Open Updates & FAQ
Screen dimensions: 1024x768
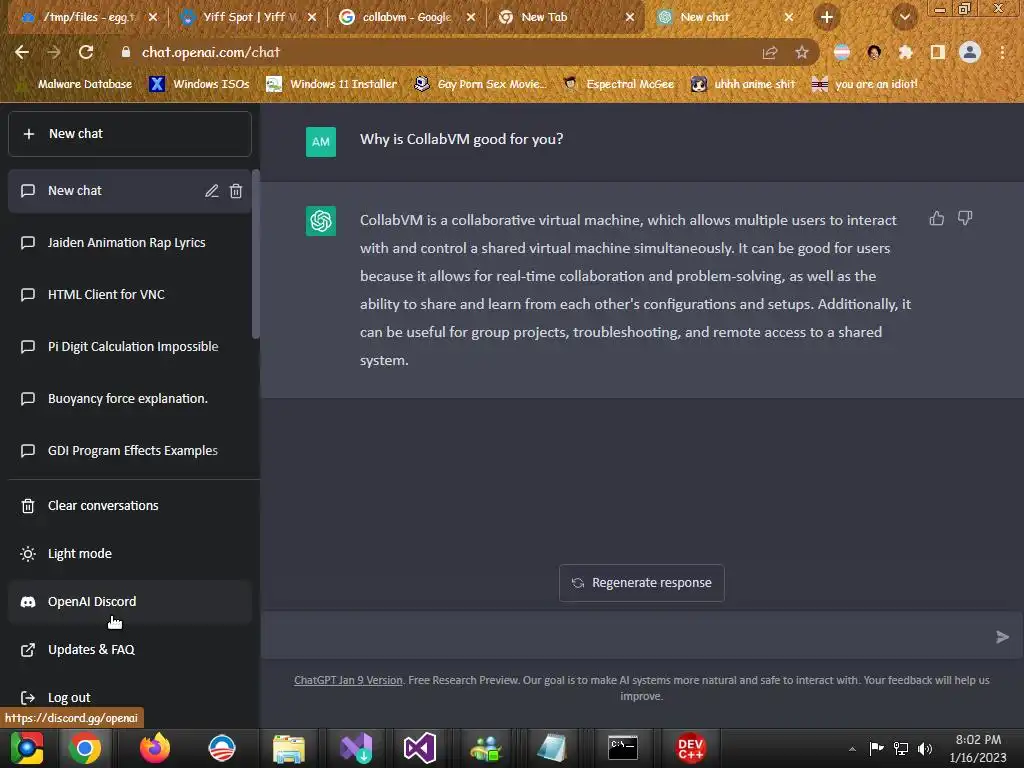130,650
